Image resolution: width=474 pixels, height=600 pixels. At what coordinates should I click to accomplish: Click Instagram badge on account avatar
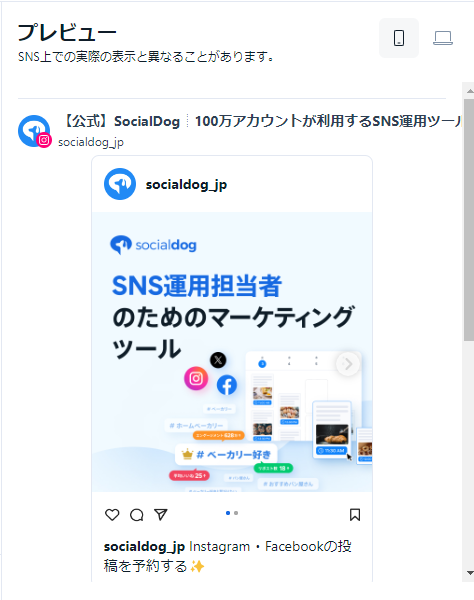(x=44, y=140)
